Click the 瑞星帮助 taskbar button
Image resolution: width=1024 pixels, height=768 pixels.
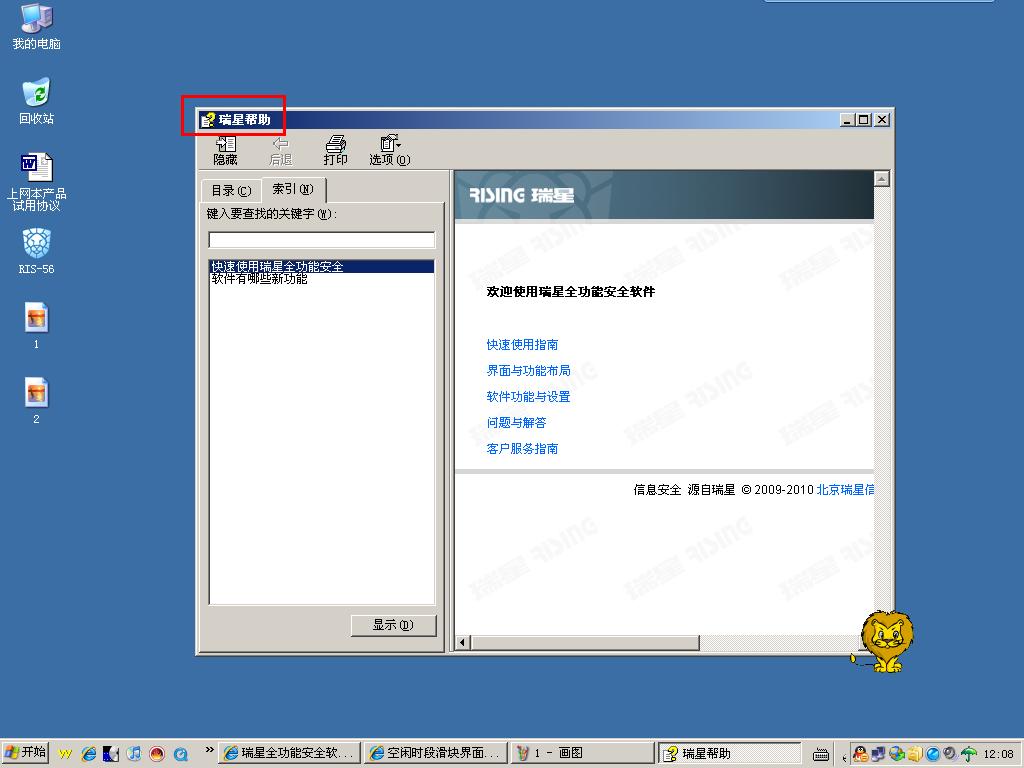point(729,753)
